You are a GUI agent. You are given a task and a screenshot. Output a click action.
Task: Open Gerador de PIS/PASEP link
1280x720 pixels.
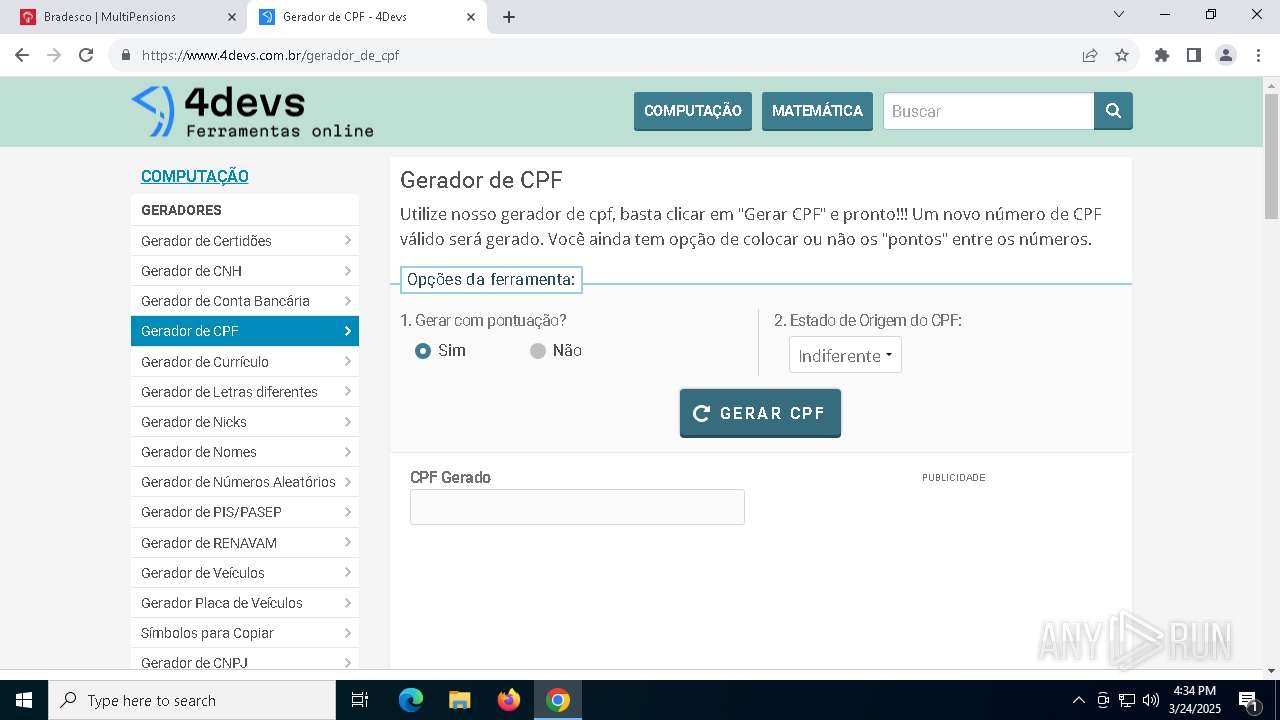coord(245,512)
